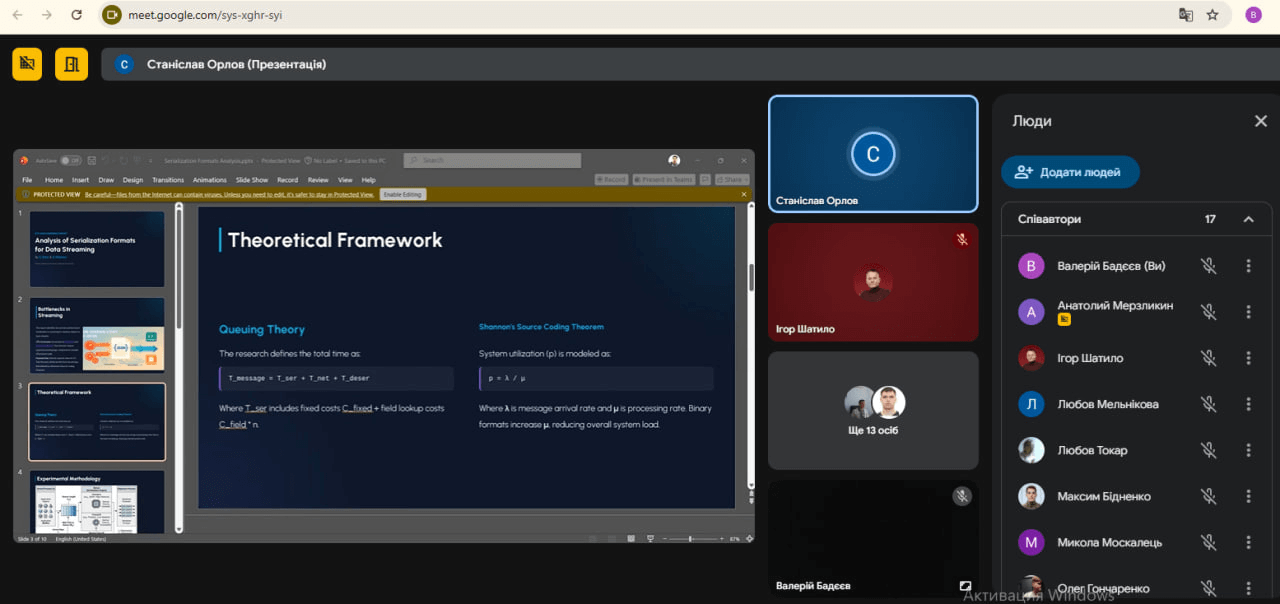Collapse the Співавтори participants list
This screenshot has height=604, width=1280.
click(x=1248, y=219)
